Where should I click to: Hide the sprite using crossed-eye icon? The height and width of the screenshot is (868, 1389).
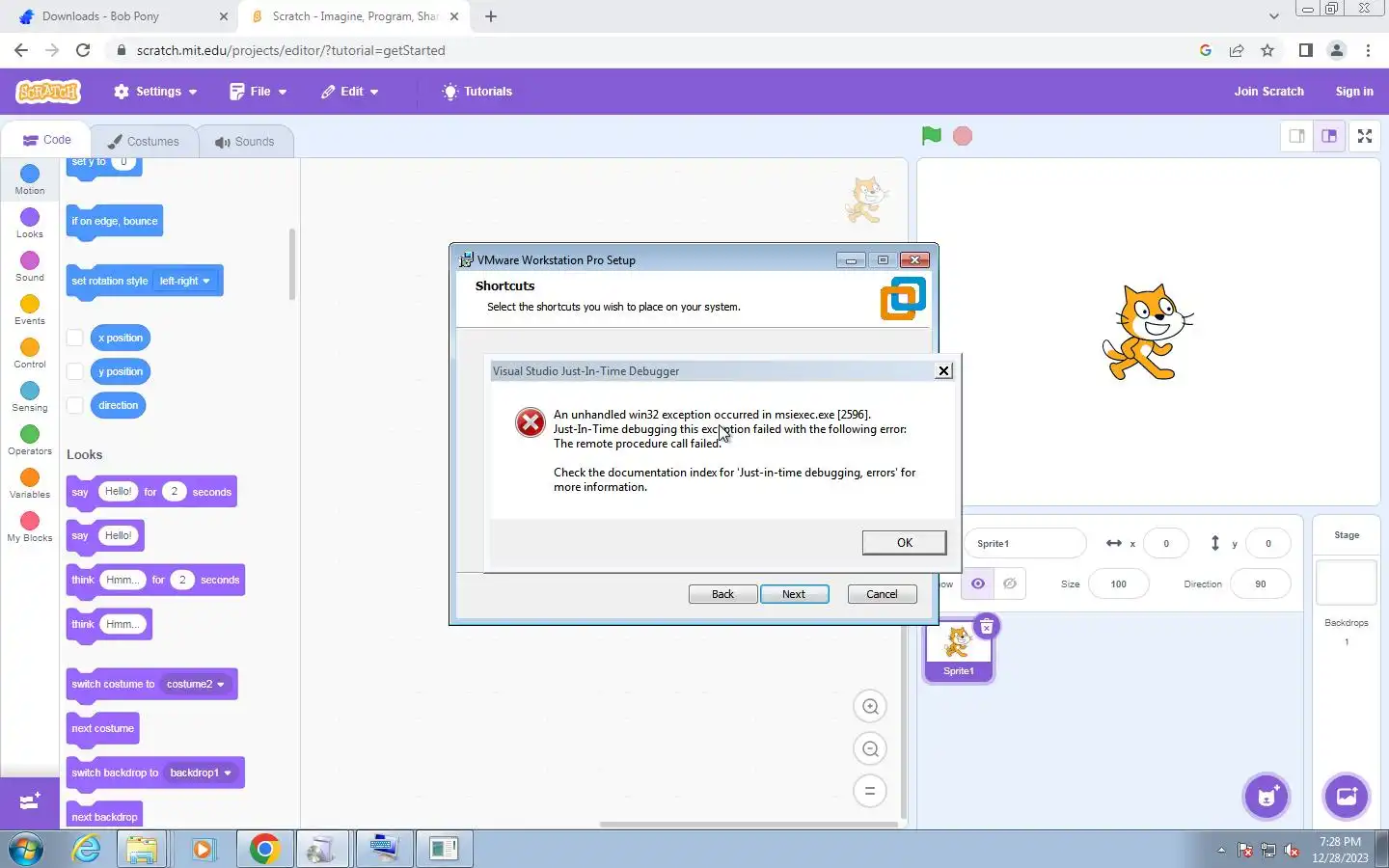1010,583
